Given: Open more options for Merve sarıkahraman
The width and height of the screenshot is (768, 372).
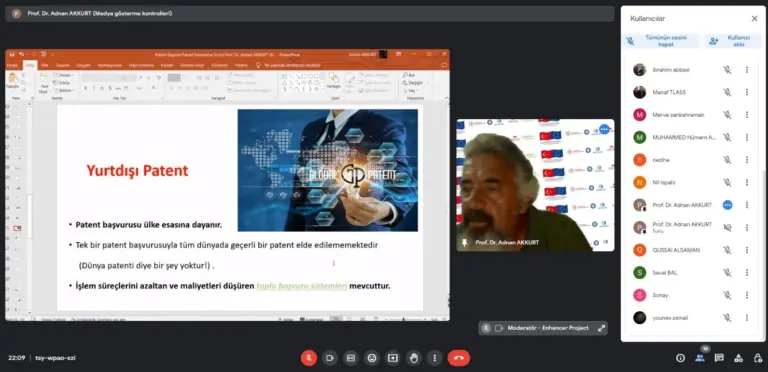Looking at the screenshot, I should click(747, 115).
